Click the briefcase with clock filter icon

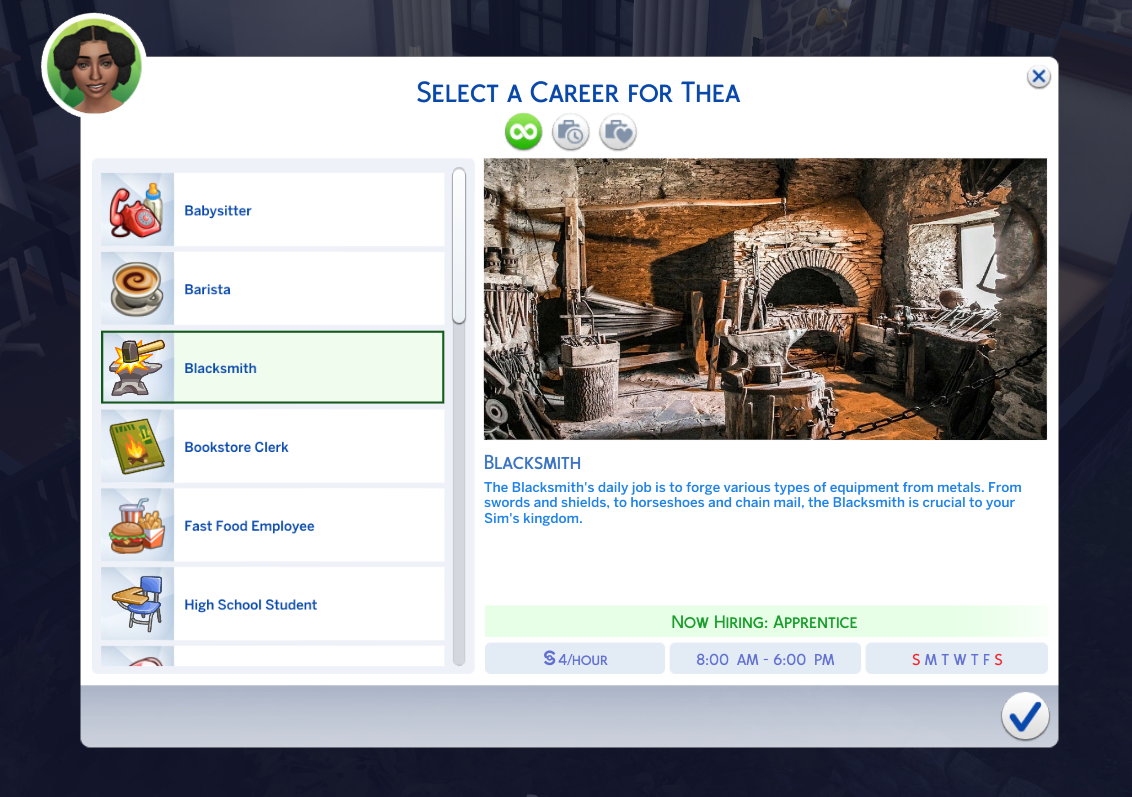click(570, 131)
